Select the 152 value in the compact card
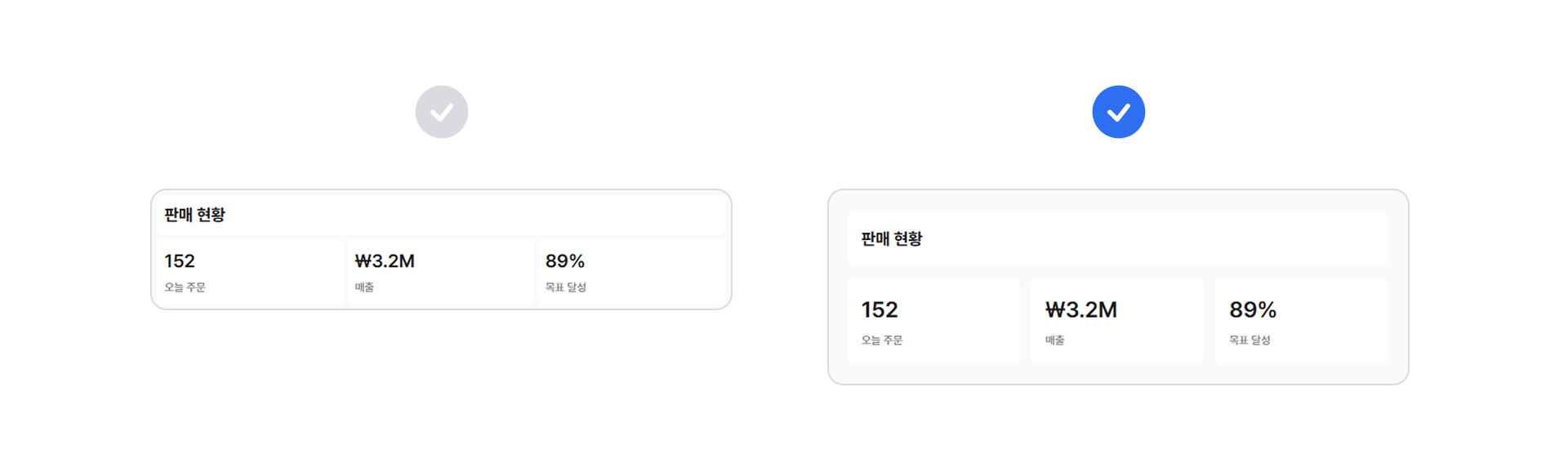Viewport: 1568px width, 467px height. 180,261
